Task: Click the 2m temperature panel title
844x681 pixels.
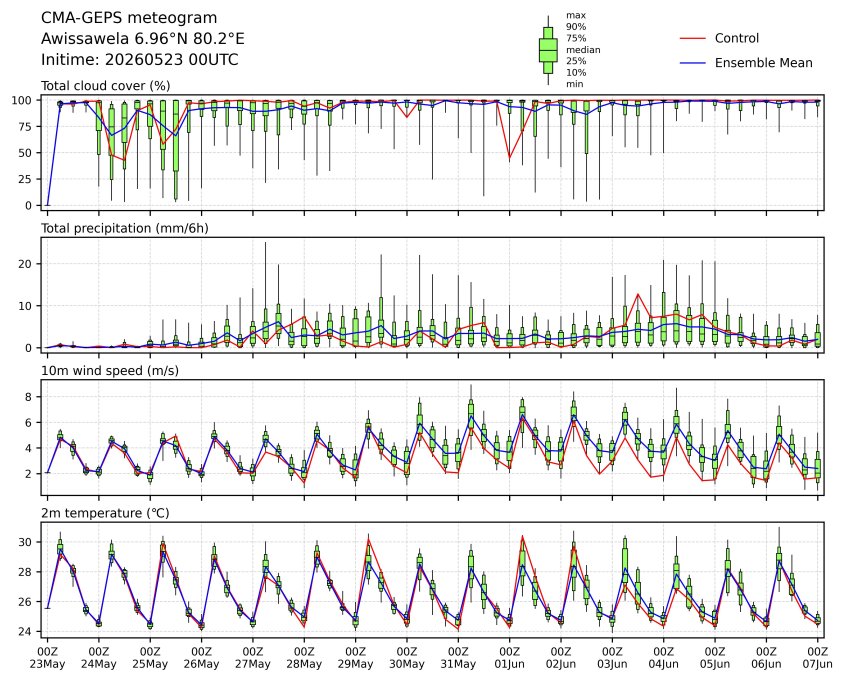Action: tap(105, 513)
